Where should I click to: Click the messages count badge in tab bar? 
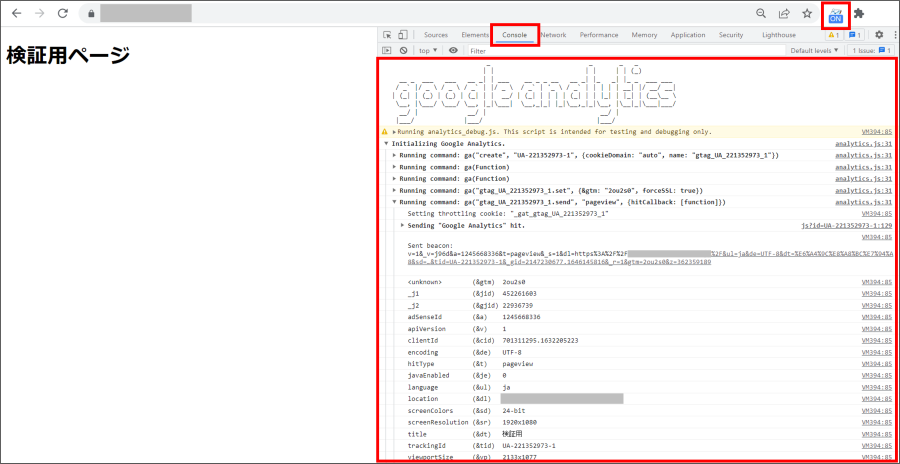[855, 35]
